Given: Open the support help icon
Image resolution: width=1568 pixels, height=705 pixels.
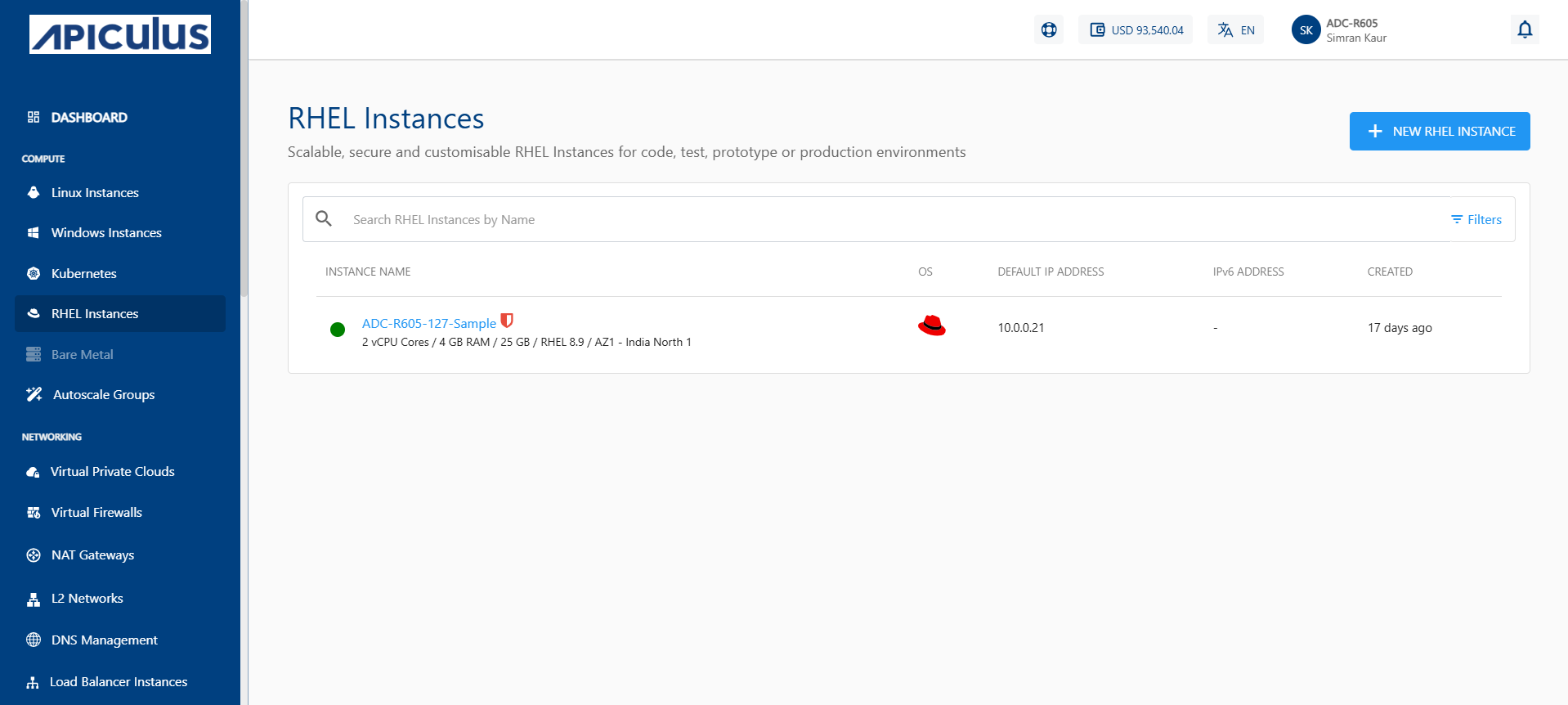Looking at the screenshot, I should [1049, 30].
